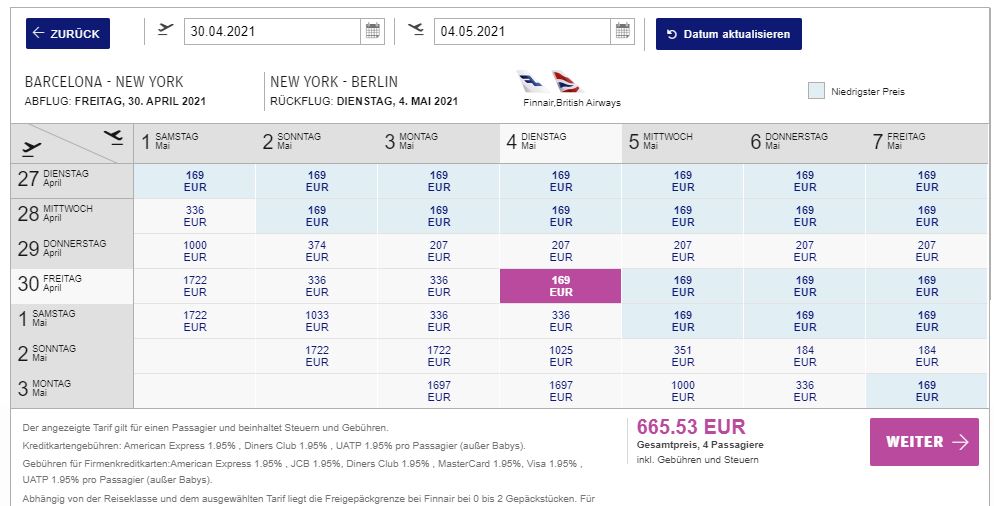994x506 pixels.
Task: Click the return date field 04.05.2021
Action: (522, 31)
